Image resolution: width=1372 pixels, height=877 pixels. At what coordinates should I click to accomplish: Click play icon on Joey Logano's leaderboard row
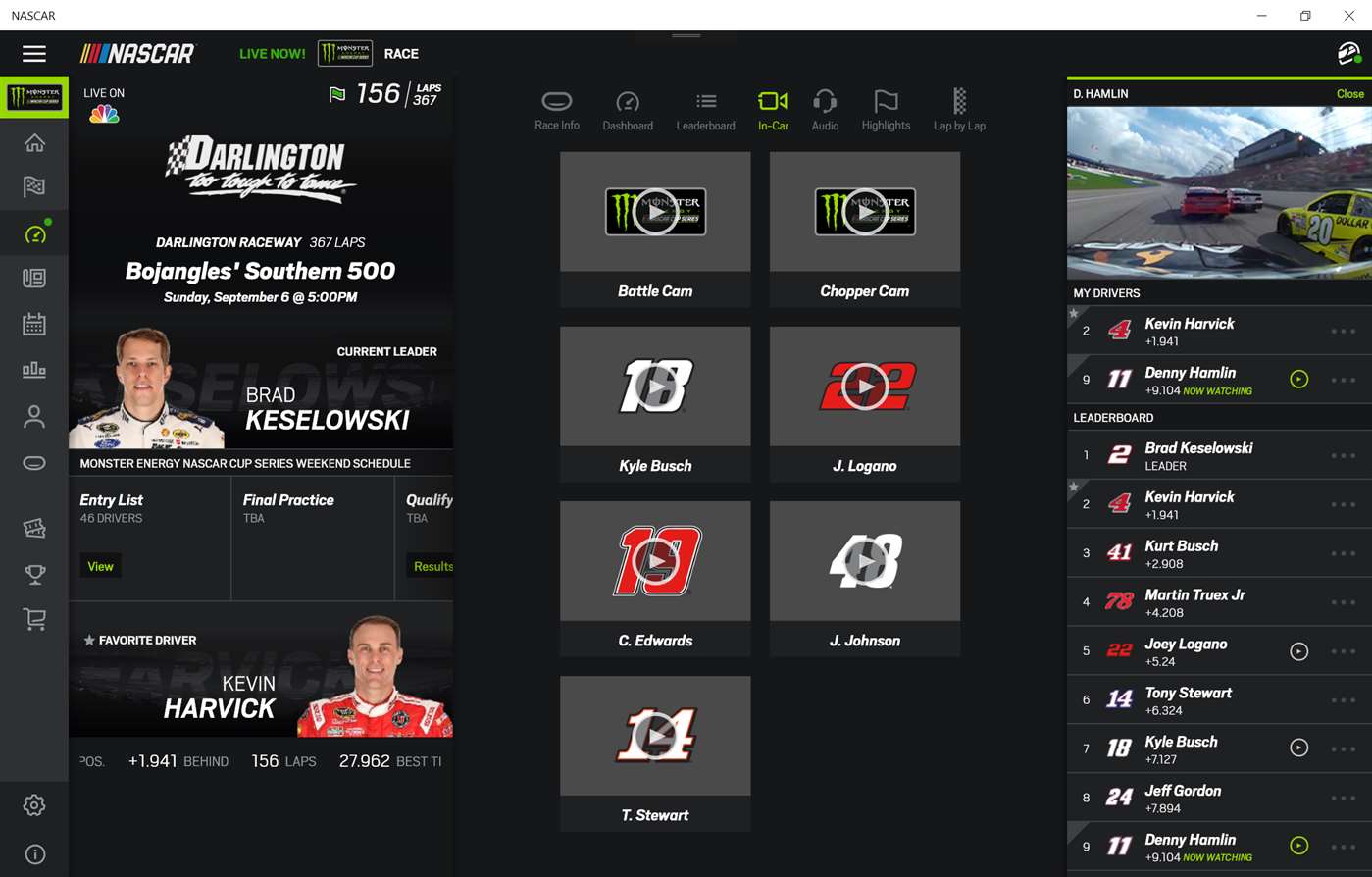pos(1299,651)
